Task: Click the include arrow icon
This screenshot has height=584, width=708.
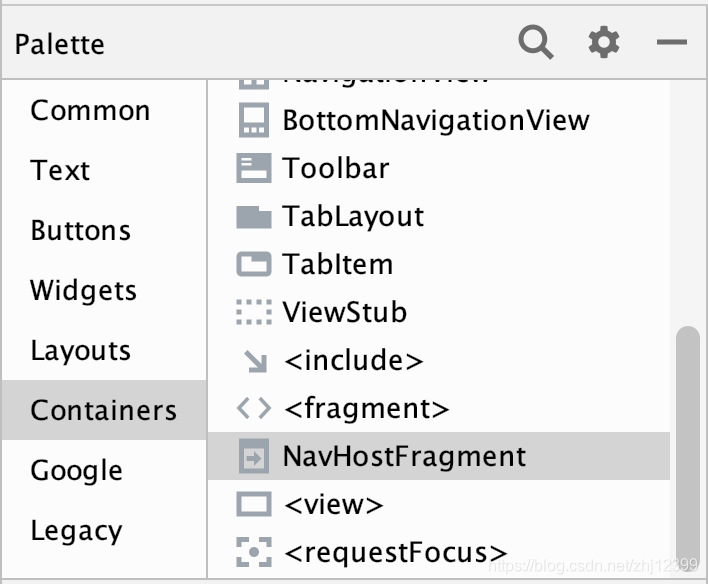Action: (256, 361)
